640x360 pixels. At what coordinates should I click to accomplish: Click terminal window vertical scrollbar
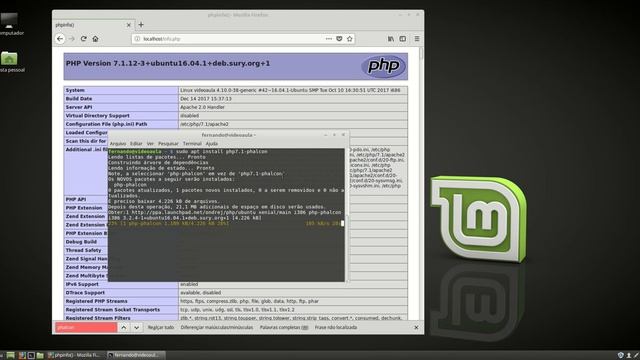[347, 215]
